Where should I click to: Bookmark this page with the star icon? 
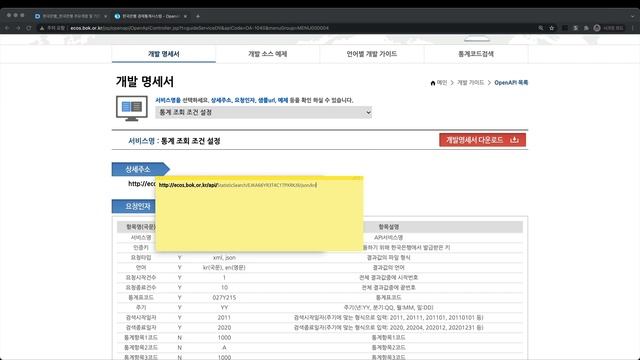coord(552,28)
